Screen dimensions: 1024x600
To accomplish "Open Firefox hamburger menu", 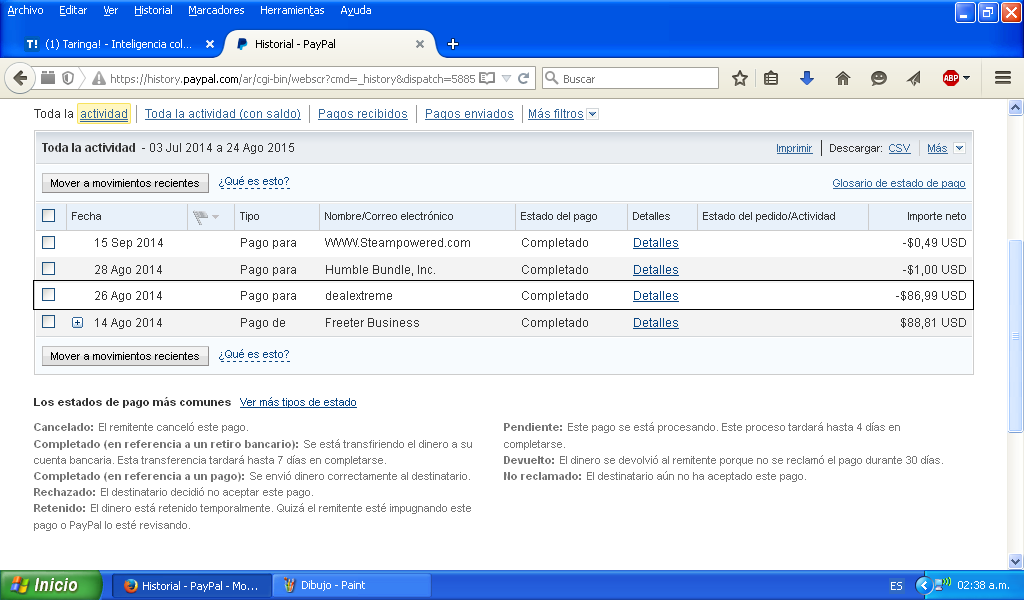I will point(1003,78).
